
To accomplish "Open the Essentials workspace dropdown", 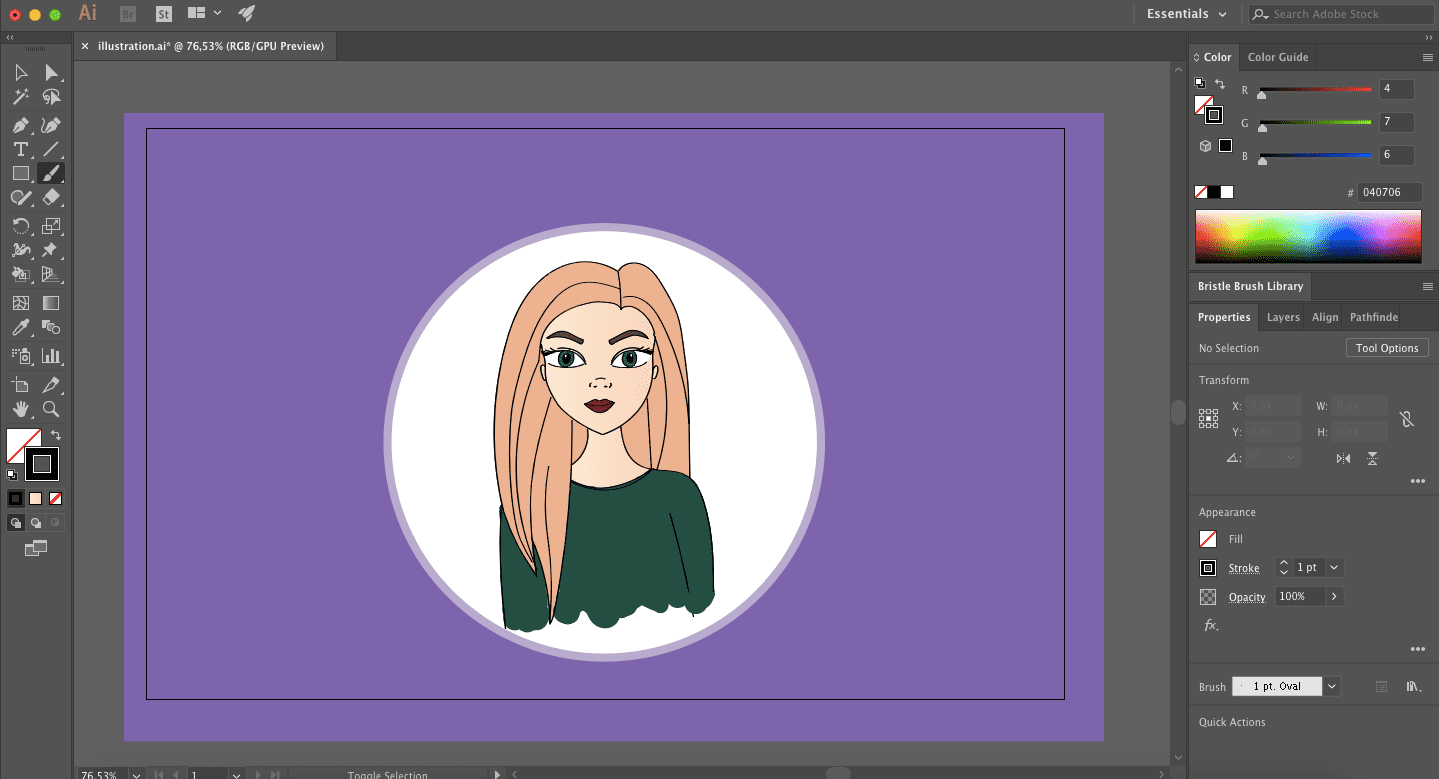I will pyautogui.click(x=1187, y=14).
